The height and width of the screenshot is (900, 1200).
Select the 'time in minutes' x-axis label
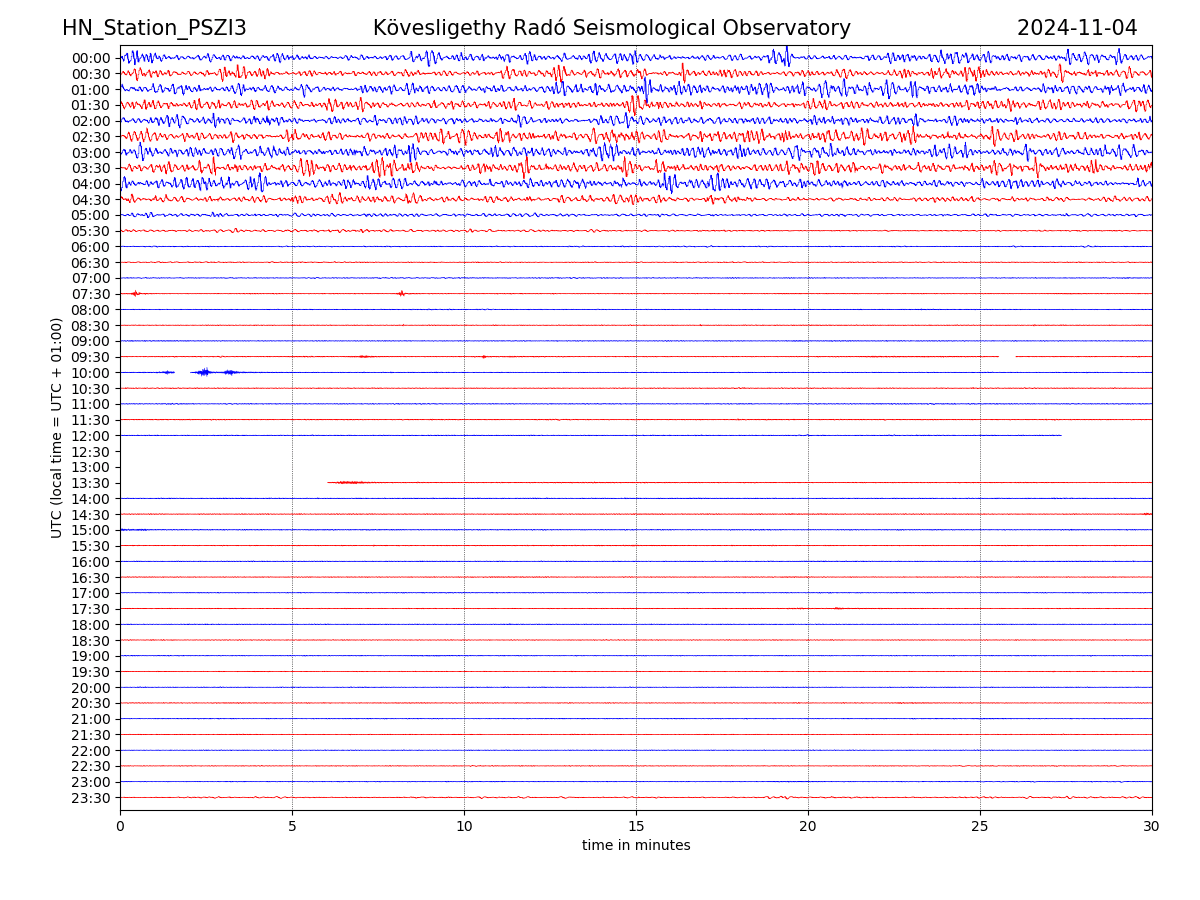[x=636, y=846]
